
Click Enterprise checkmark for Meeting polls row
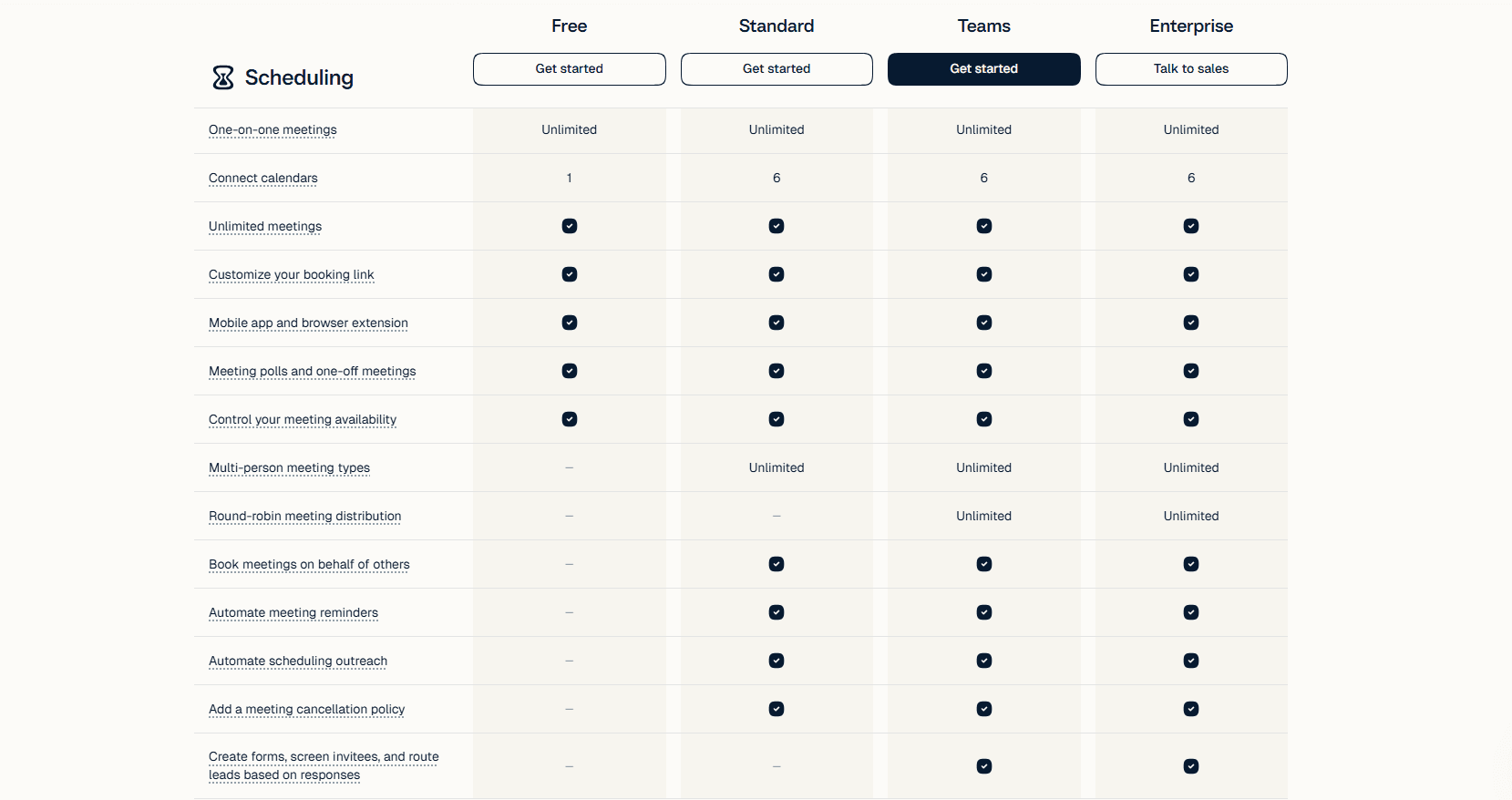click(1191, 371)
